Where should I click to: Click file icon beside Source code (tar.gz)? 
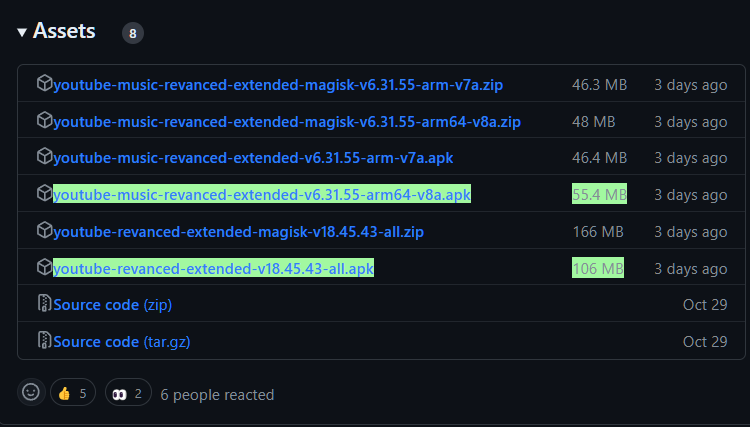[44, 340]
